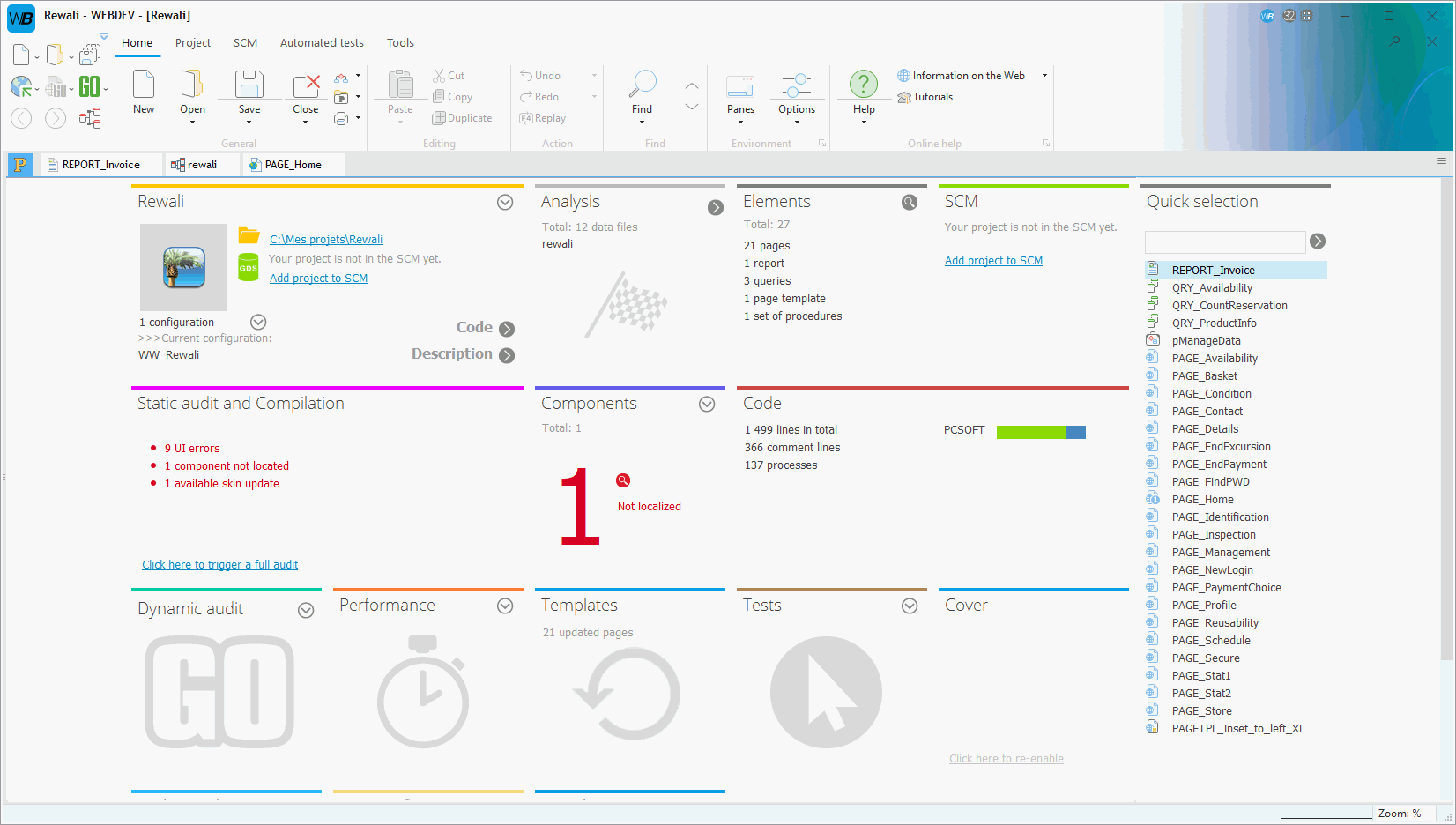Click the Quick selection search field
This screenshot has height=825, width=1456.
(x=1225, y=242)
